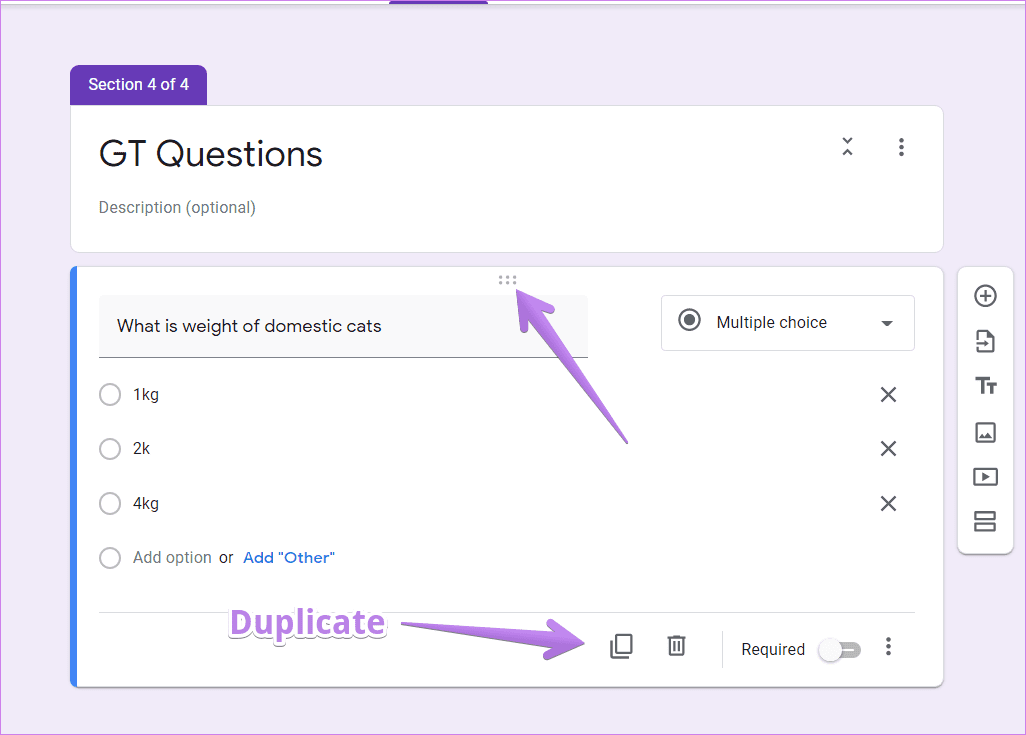1026x735 pixels.
Task: Add a new question from sidebar
Action: click(985, 296)
